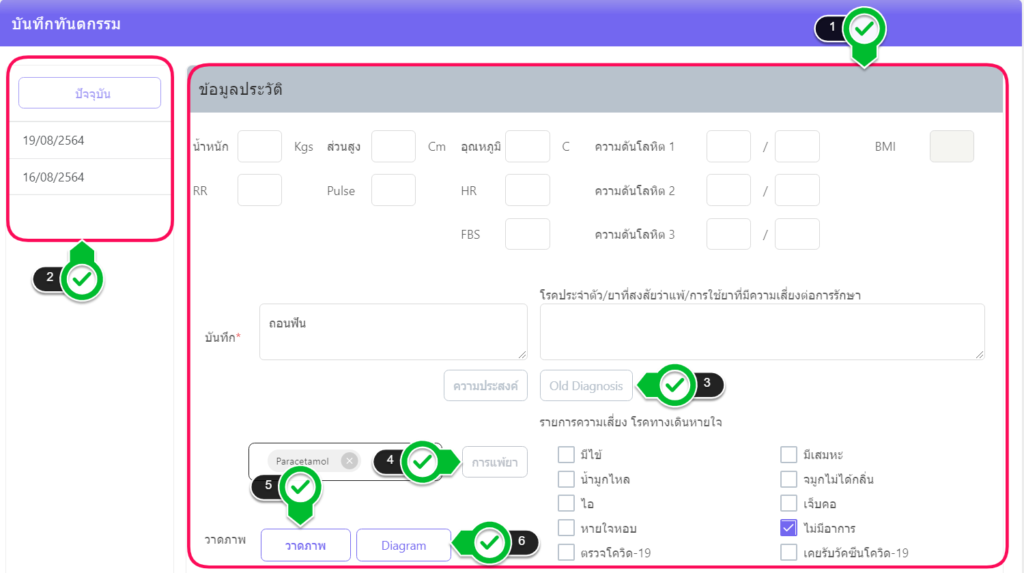The width and height of the screenshot is (1024, 573).
Task: Click the Old Diagnosis button
Action: click(x=585, y=386)
